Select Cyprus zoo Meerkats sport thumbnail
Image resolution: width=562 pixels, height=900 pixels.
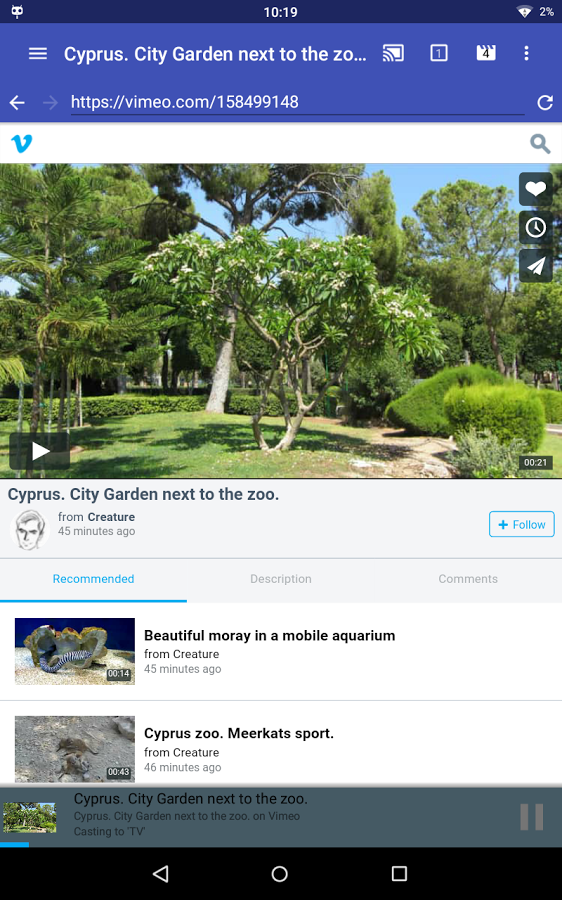pos(75,748)
